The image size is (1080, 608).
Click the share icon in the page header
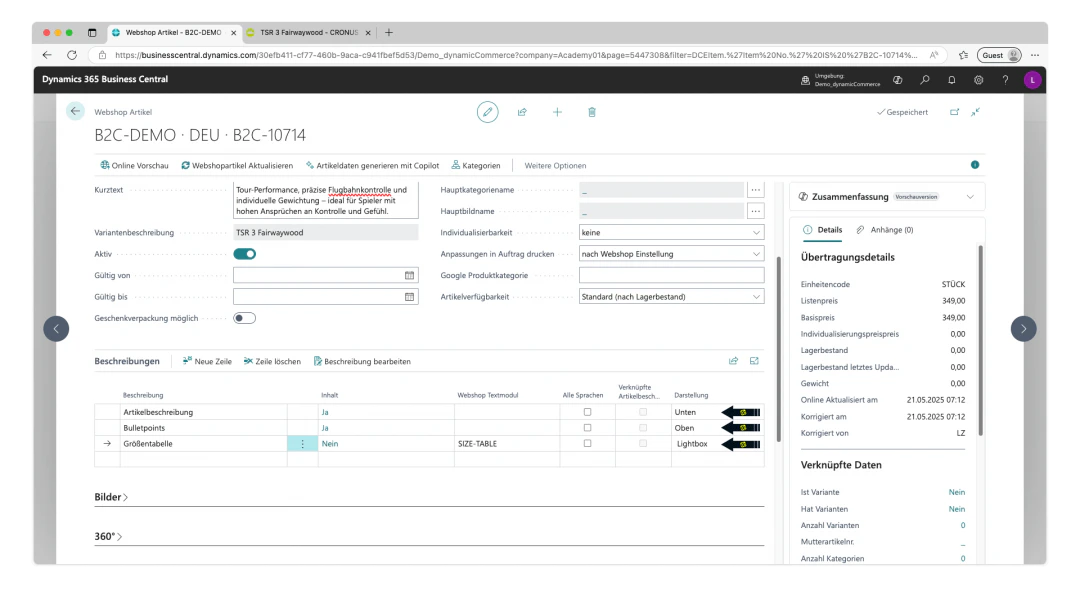(522, 112)
